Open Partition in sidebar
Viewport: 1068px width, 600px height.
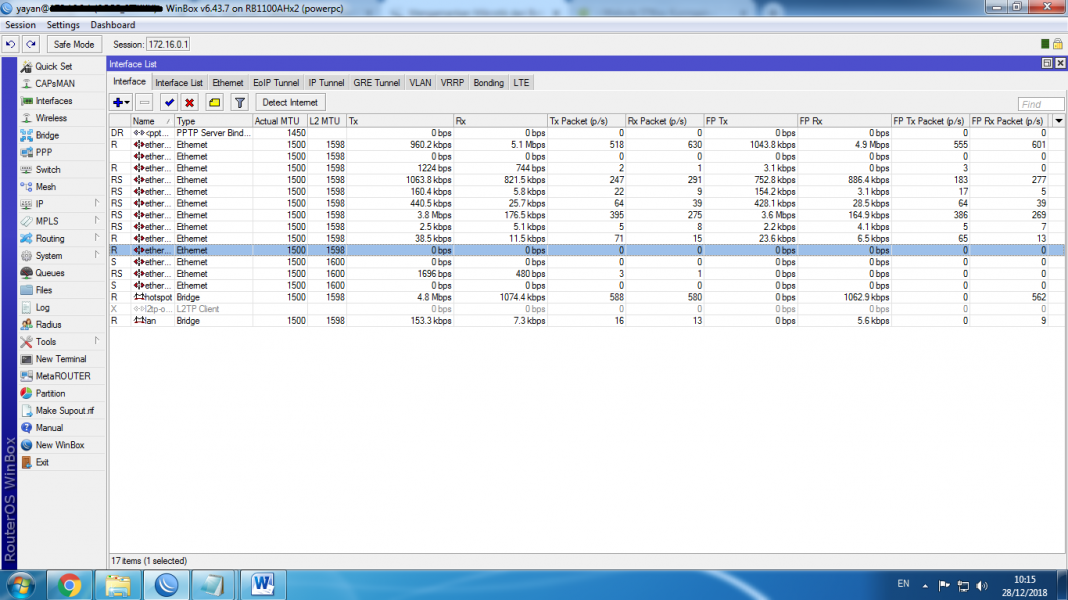(50, 393)
